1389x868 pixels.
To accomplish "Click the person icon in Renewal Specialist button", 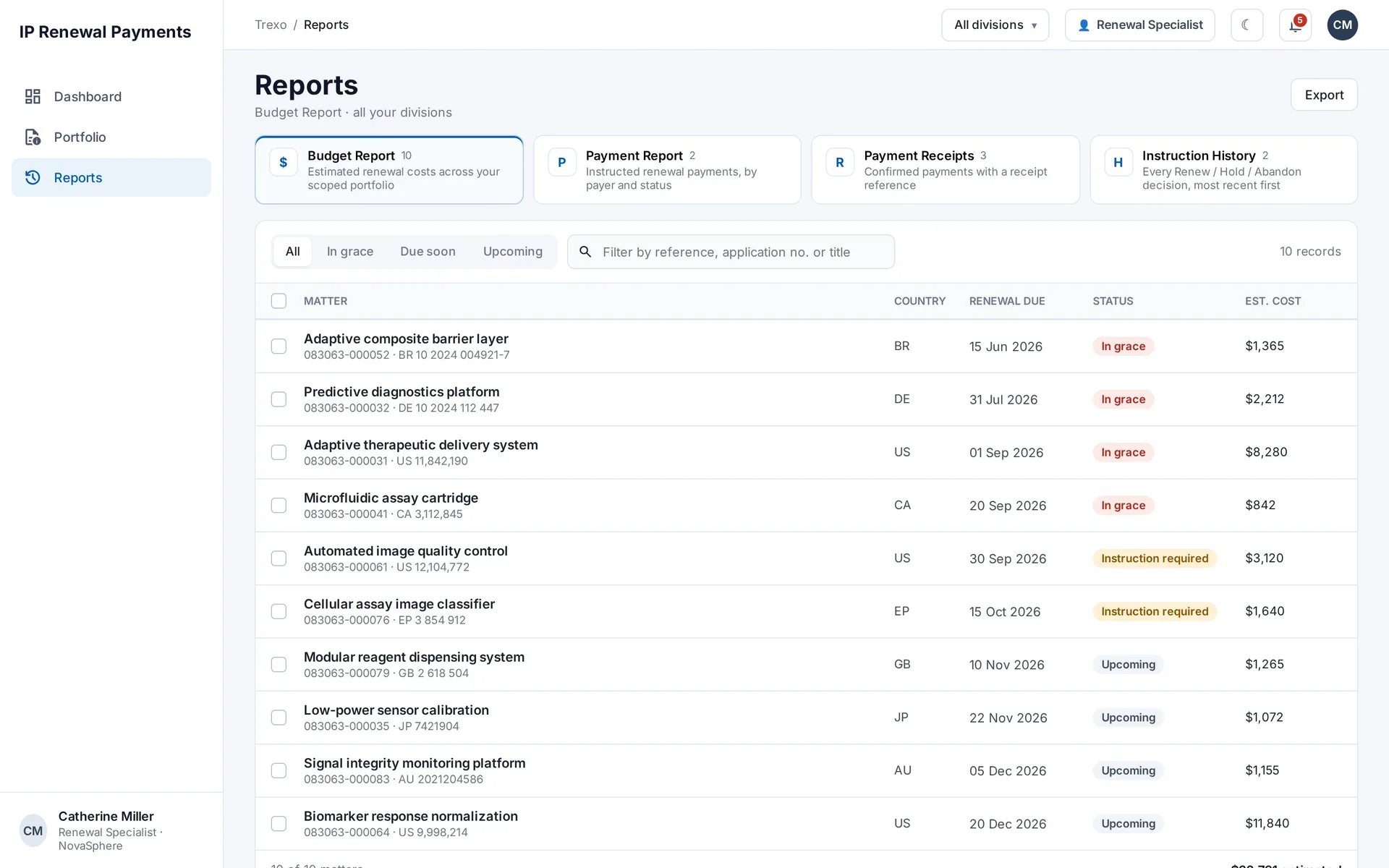I will [1084, 25].
